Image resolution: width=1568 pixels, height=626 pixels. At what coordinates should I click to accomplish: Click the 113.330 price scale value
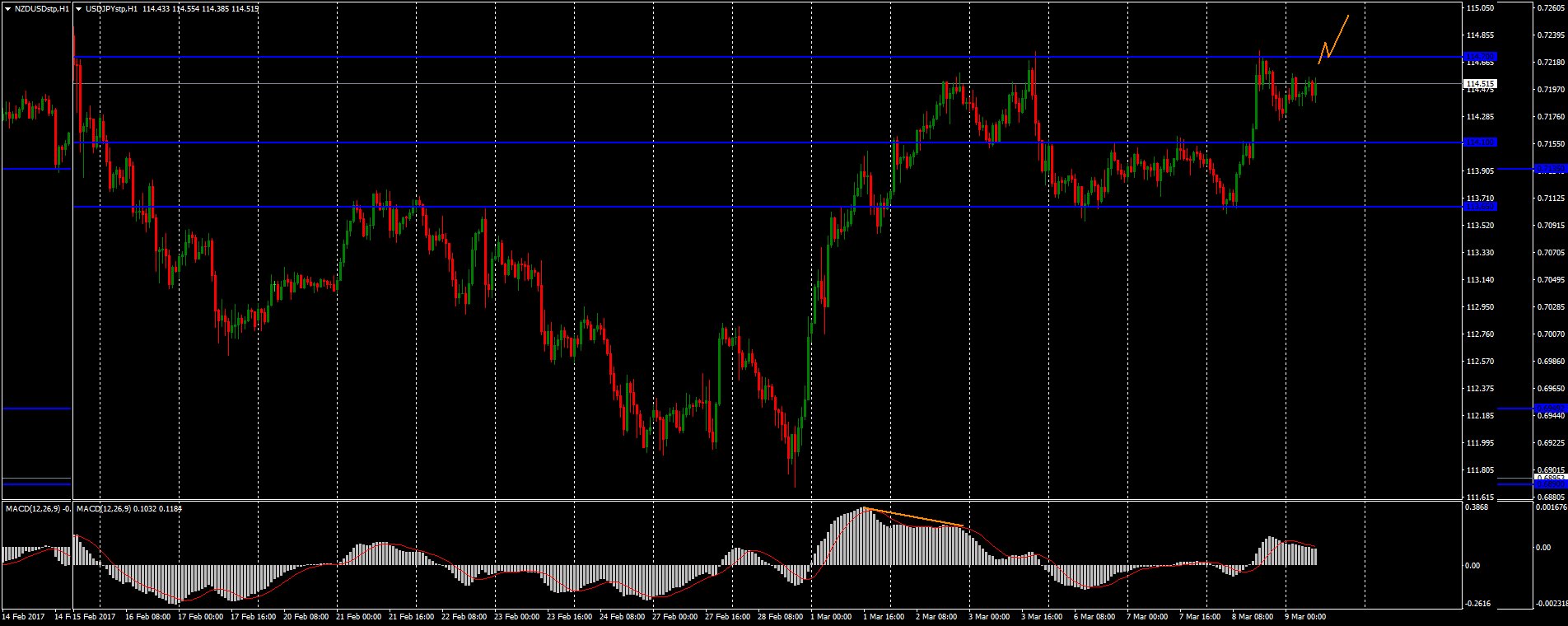click(x=1481, y=253)
